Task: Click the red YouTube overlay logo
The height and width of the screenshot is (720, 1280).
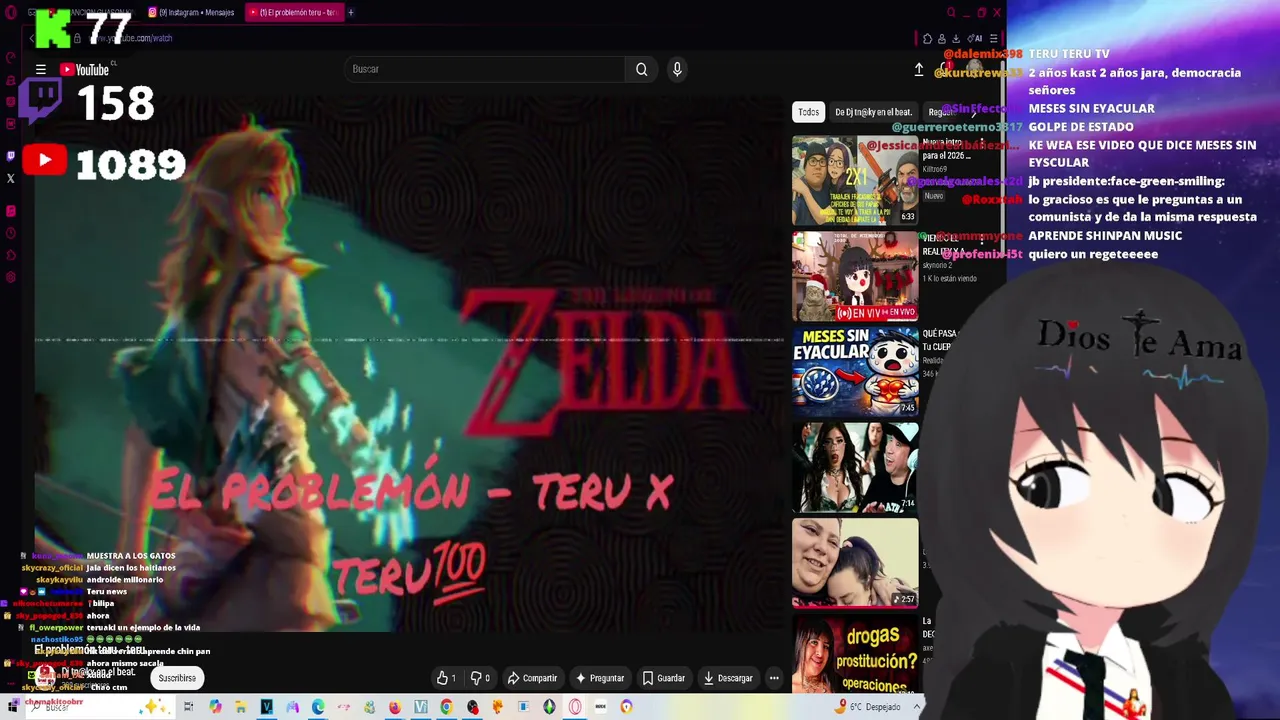Action: [45, 160]
